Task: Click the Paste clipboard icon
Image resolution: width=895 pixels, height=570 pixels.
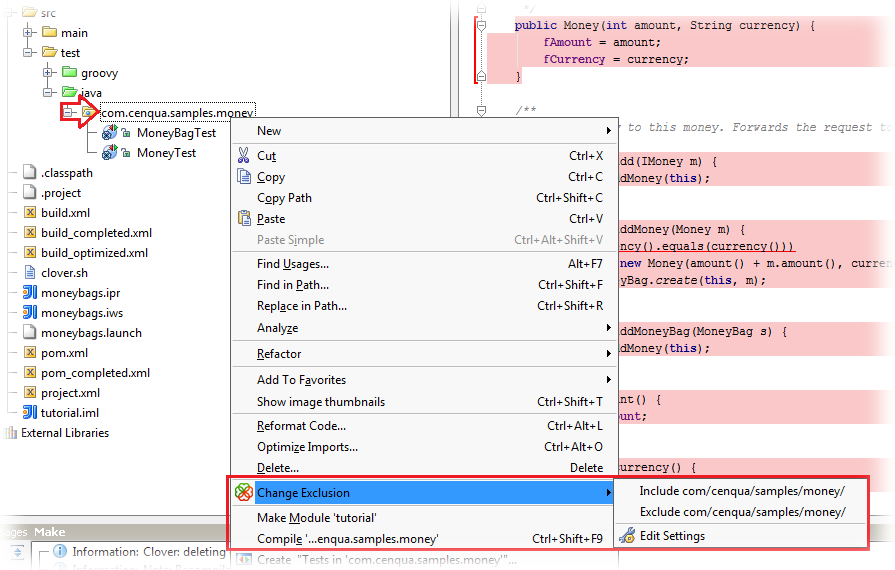Action: pyautogui.click(x=243, y=219)
